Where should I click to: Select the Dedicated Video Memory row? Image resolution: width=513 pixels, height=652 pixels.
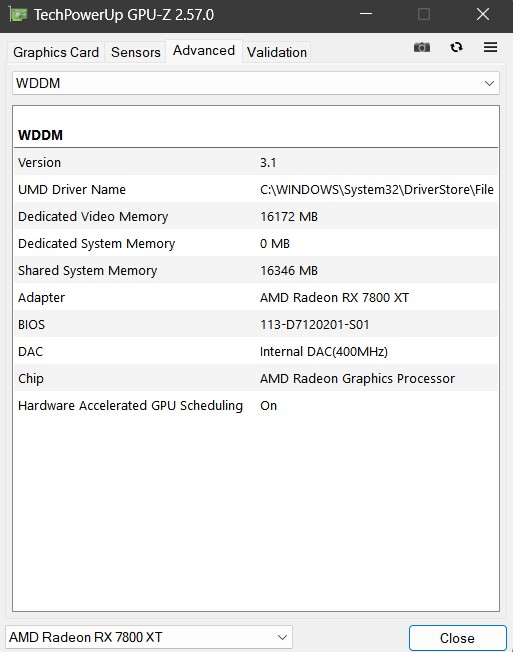point(256,217)
